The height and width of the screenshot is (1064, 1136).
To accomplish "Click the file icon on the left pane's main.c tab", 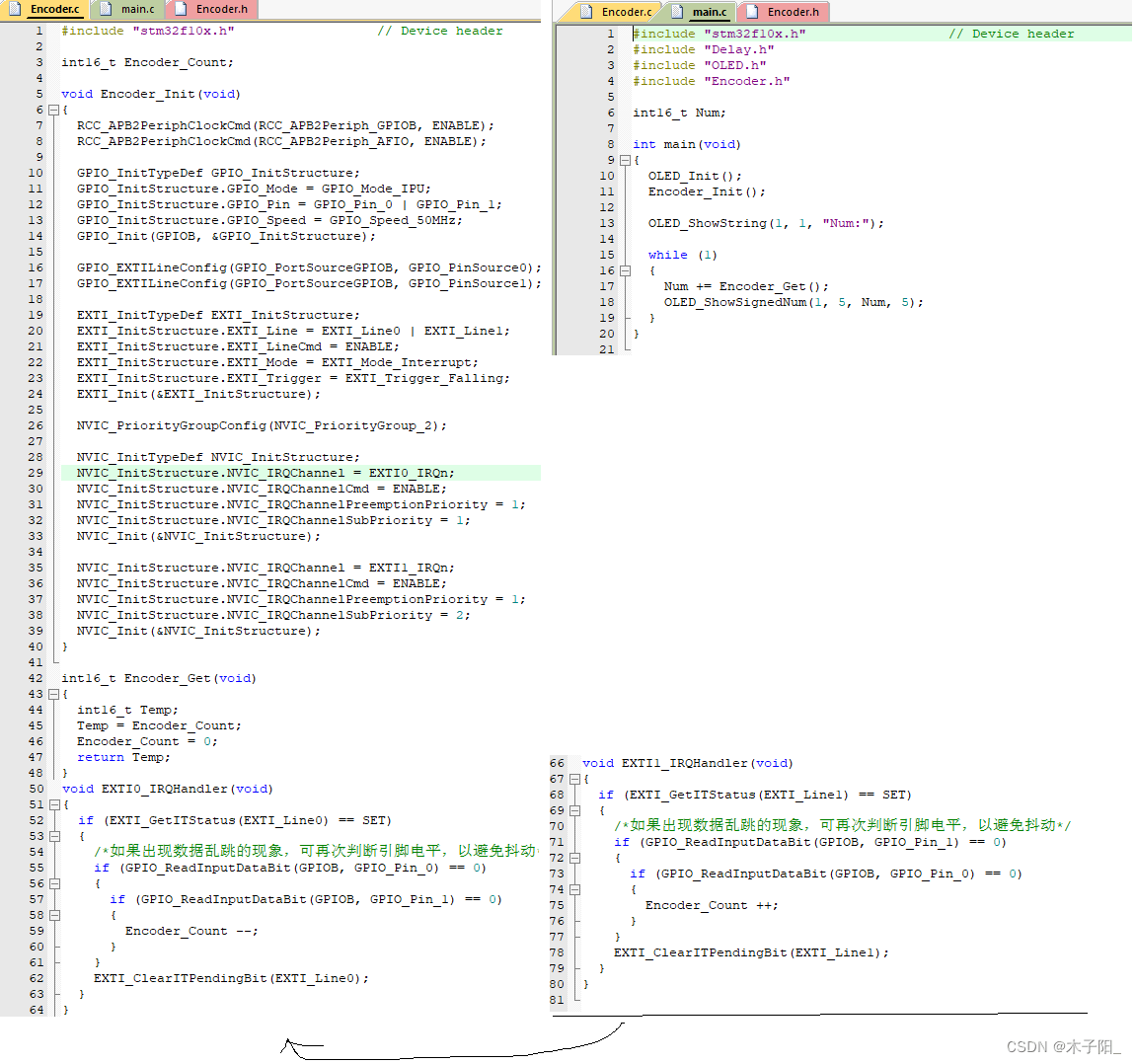I will point(106,9).
